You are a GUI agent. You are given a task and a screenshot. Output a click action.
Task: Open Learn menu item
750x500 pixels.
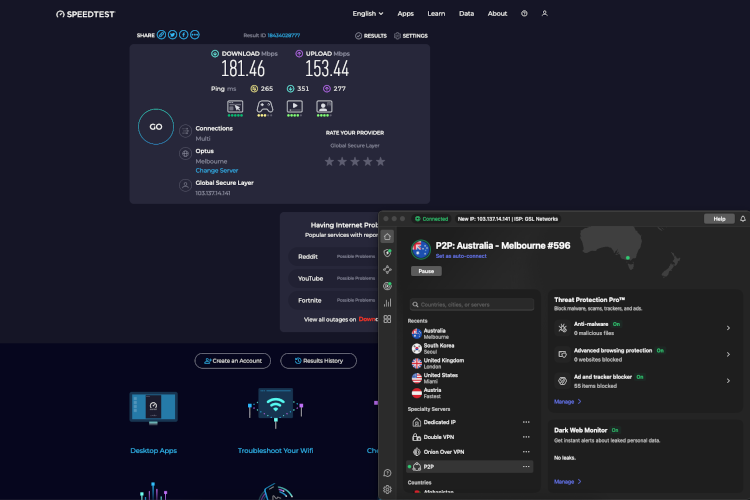[x=436, y=13]
